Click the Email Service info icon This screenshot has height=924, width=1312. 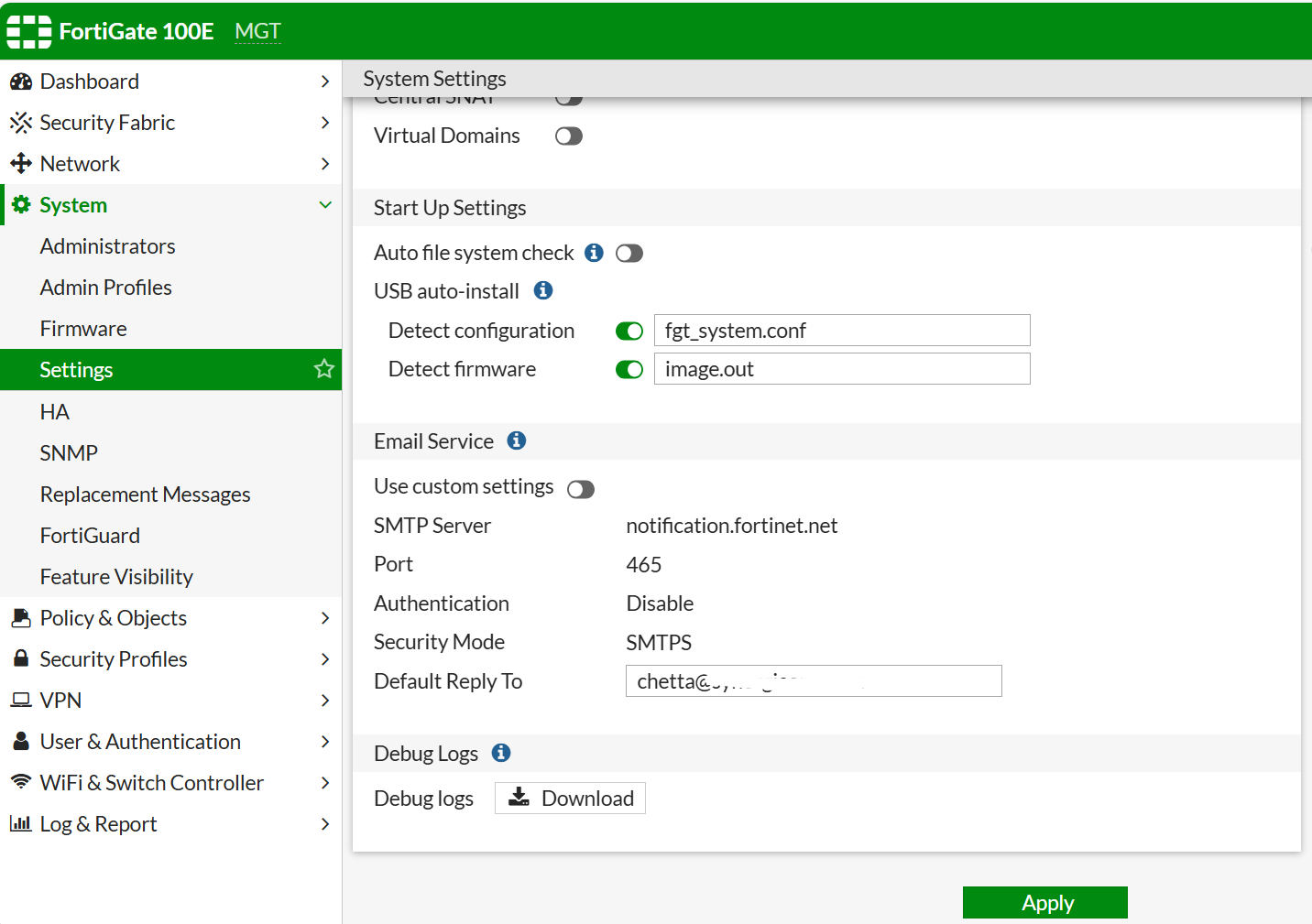[x=517, y=440]
